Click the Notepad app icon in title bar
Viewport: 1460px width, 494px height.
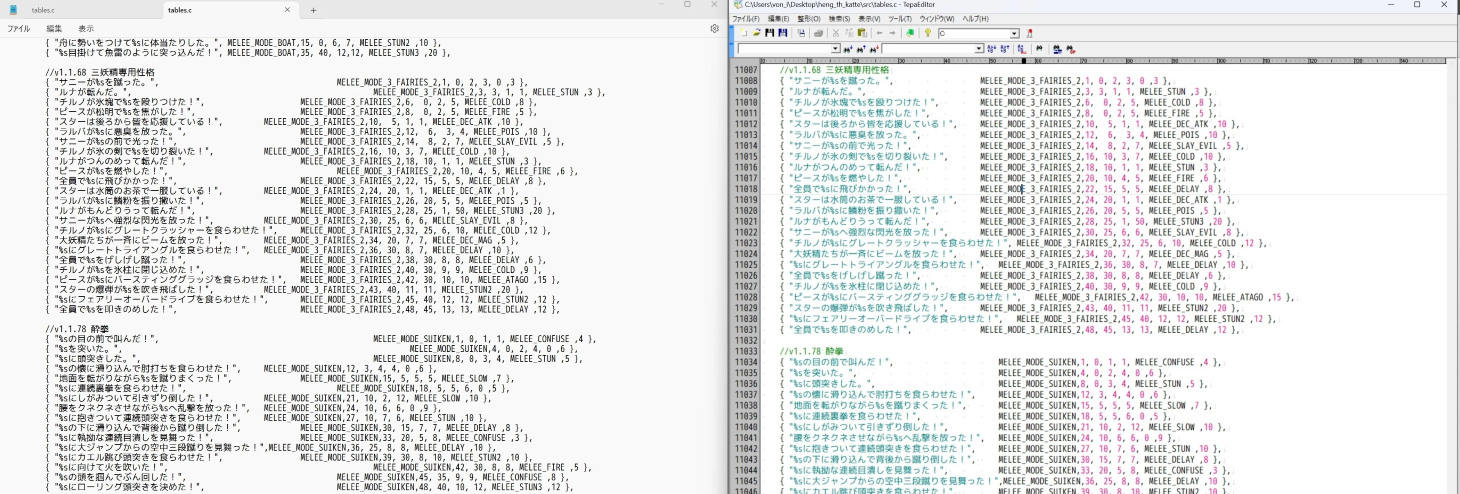[x=14, y=9]
